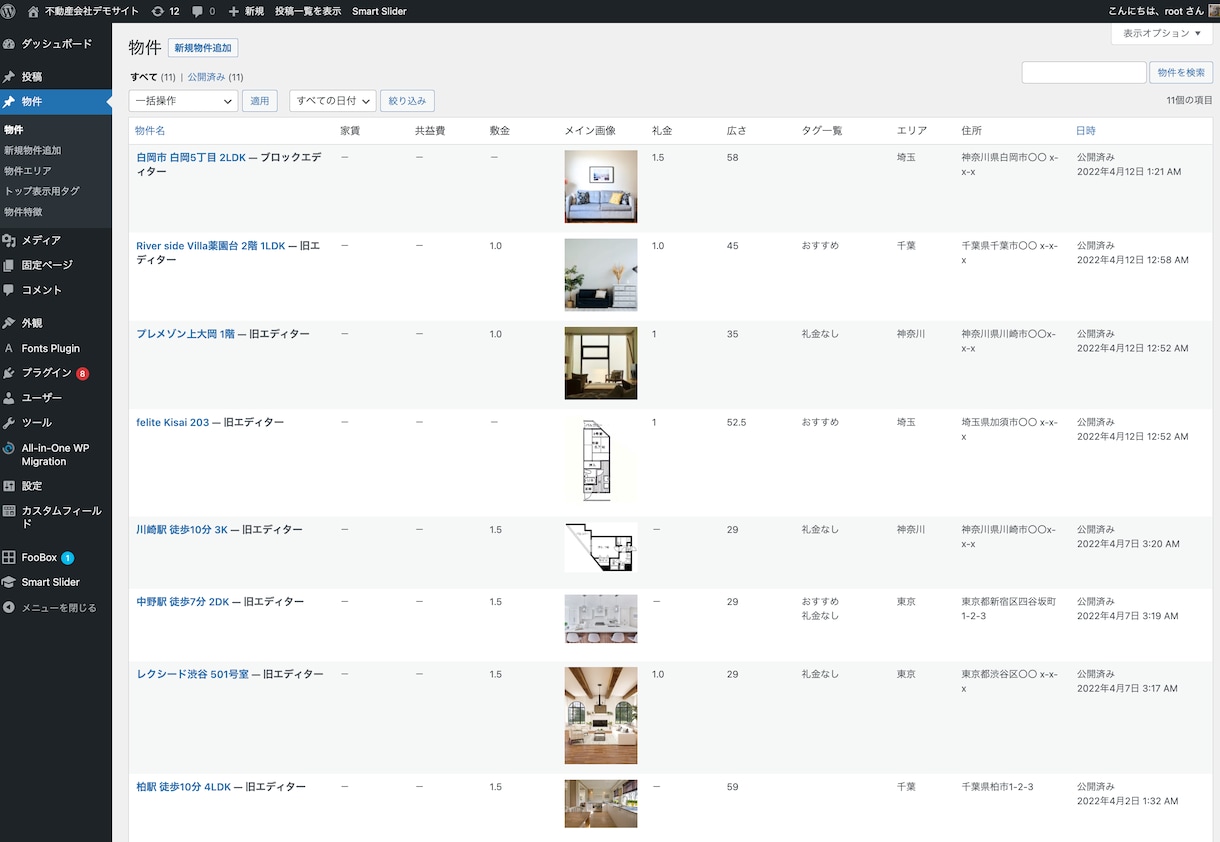
Task: Click the 設定 icon in the sidebar
Action: coord(10,486)
